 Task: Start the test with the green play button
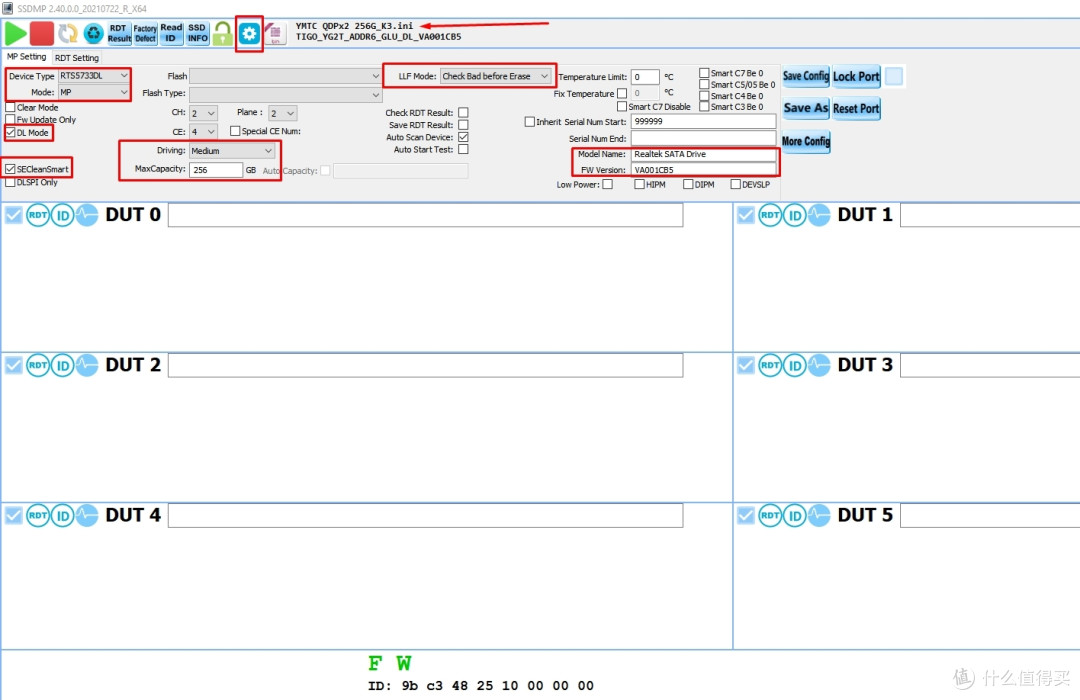tap(15, 33)
